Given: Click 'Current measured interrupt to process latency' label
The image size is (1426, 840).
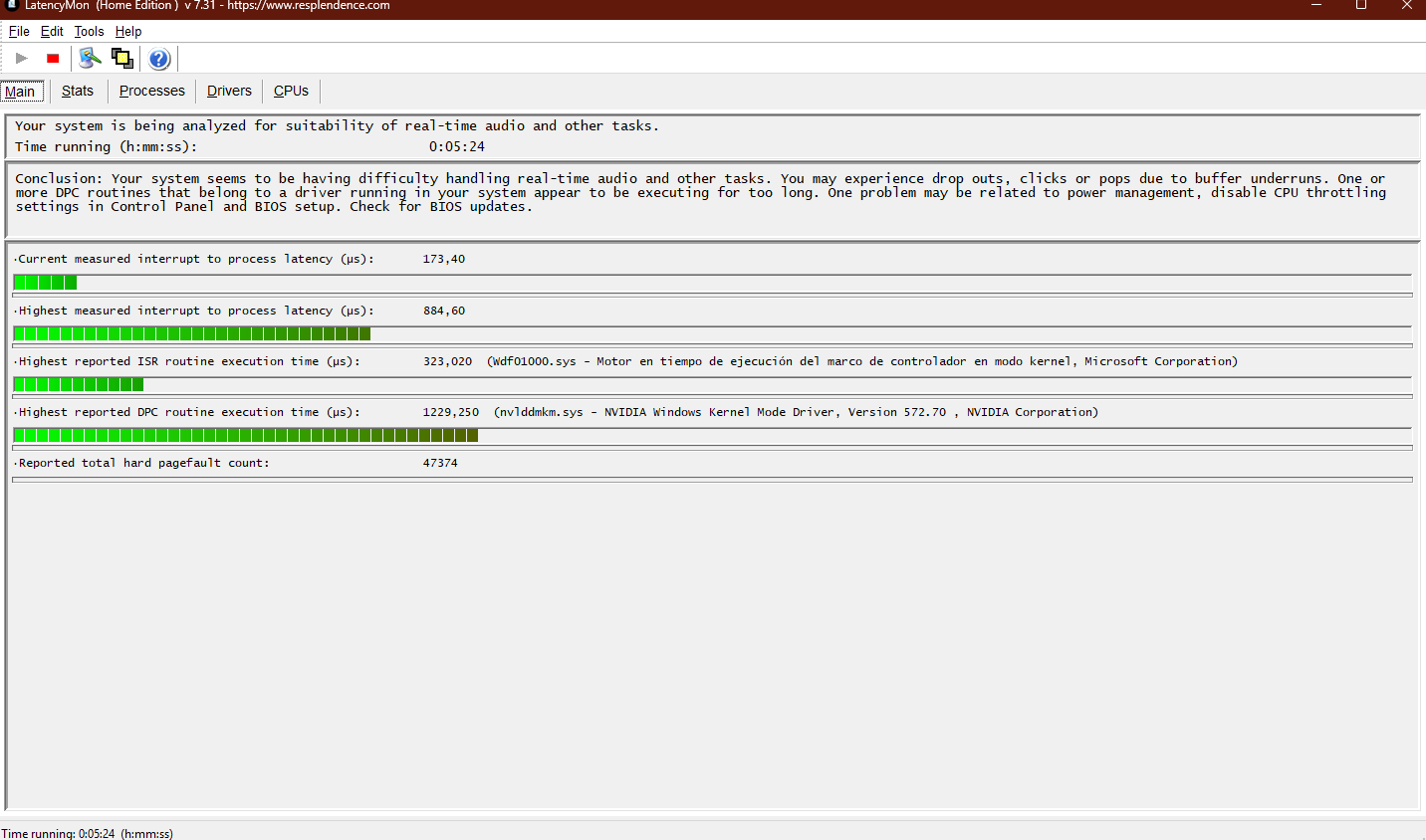Looking at the screenshot, I should click(x=194, y=259).
